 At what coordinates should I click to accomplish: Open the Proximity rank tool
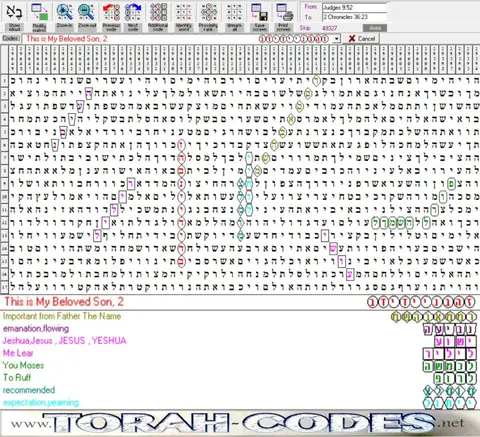pos(208,17)
